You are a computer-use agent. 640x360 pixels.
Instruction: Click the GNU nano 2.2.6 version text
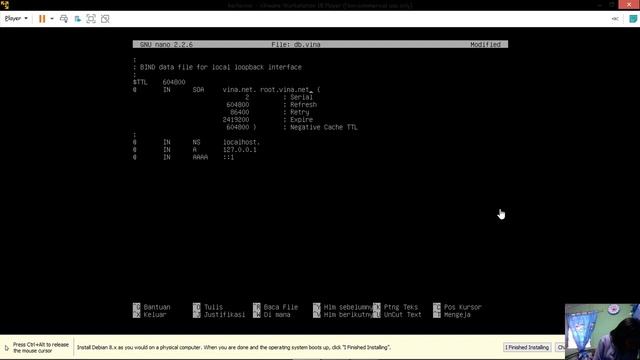(166, 44)
